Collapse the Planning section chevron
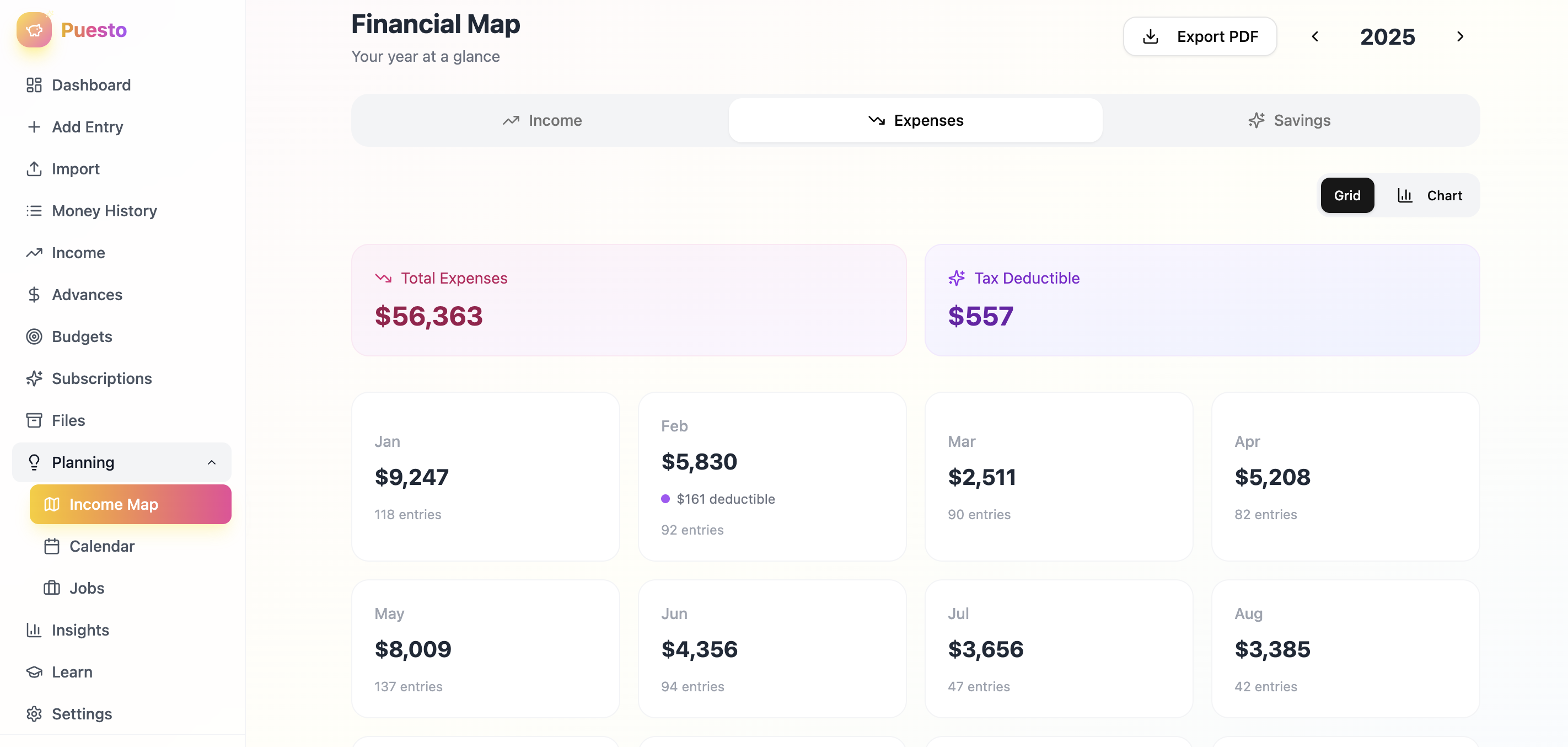 (211, 462)
